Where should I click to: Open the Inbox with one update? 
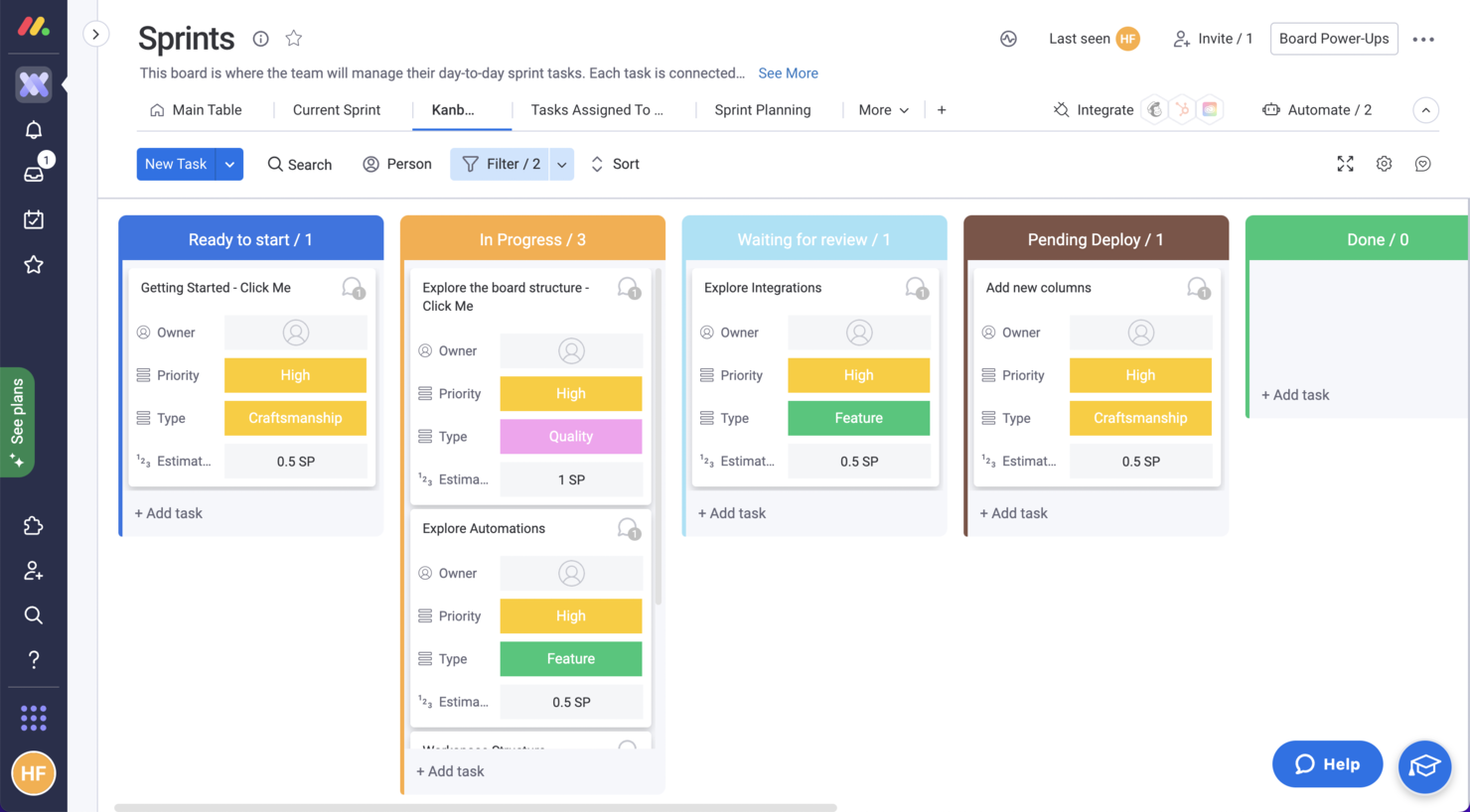34,174
